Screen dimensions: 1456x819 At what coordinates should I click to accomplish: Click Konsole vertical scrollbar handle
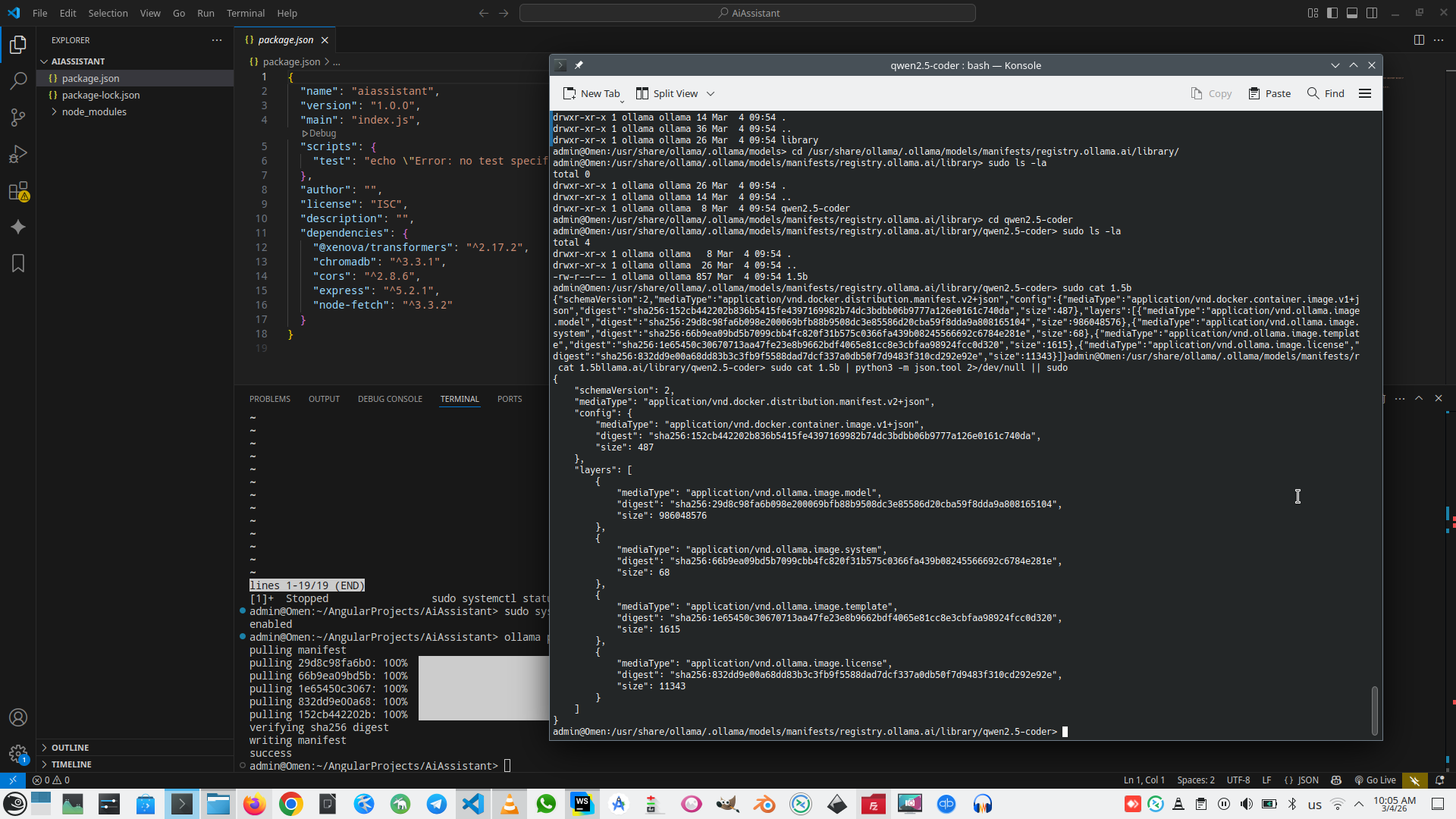1374,710
